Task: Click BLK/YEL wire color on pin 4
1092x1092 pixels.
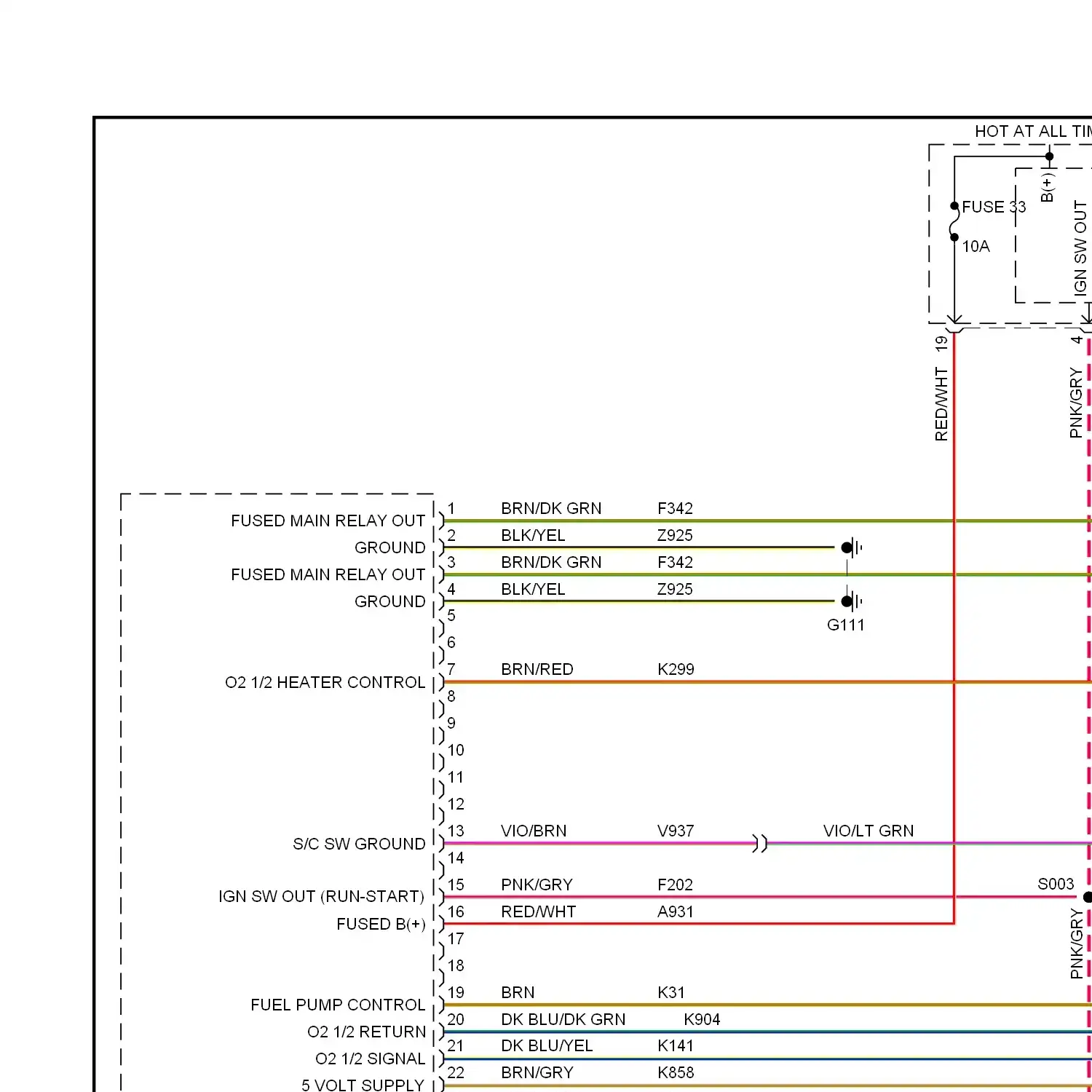Action: point(533,589)
